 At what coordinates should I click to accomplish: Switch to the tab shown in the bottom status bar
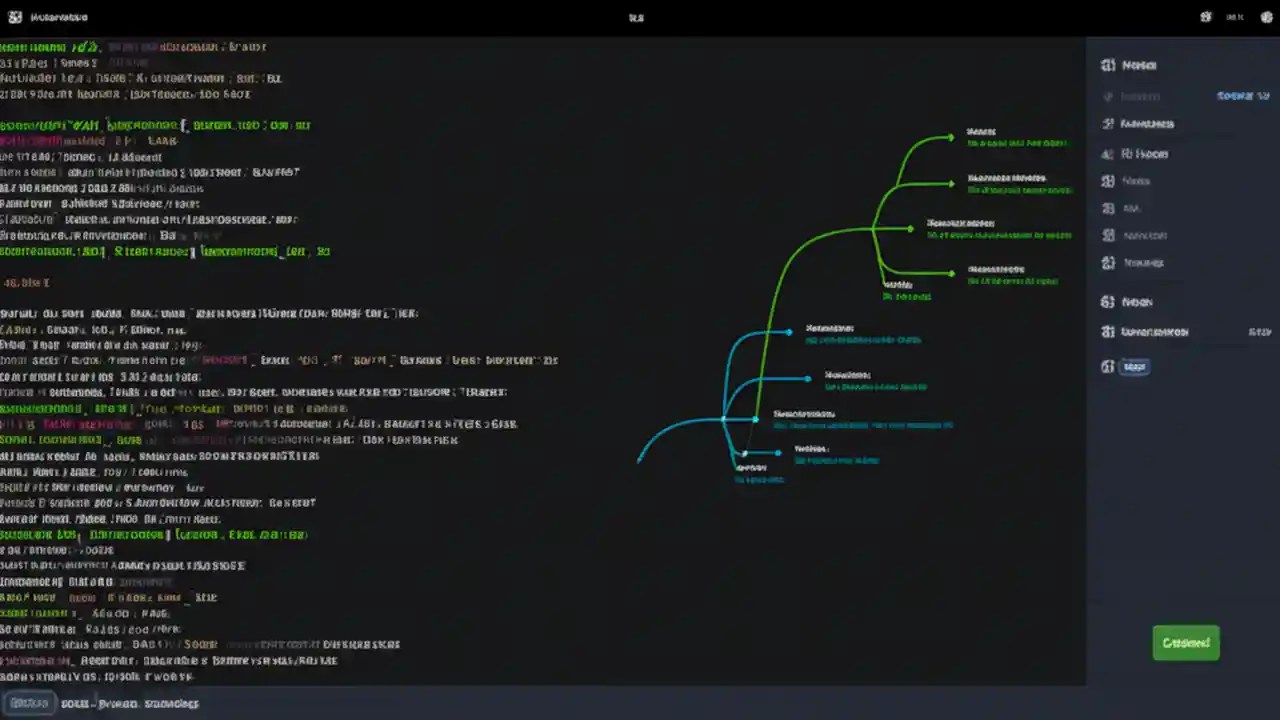coord(130,703)
